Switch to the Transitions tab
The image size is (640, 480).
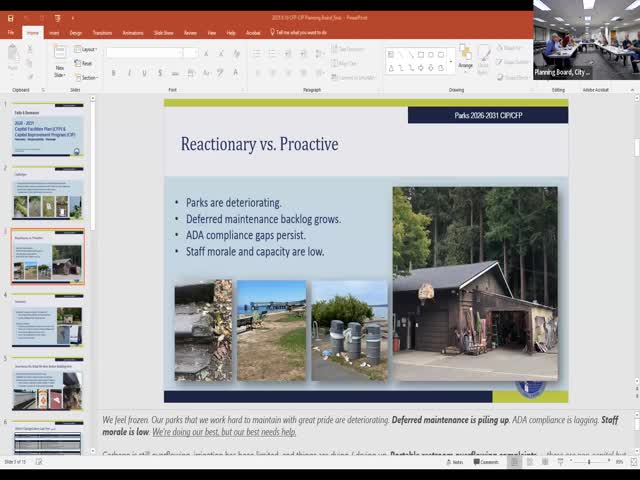[x=102, y=33]
